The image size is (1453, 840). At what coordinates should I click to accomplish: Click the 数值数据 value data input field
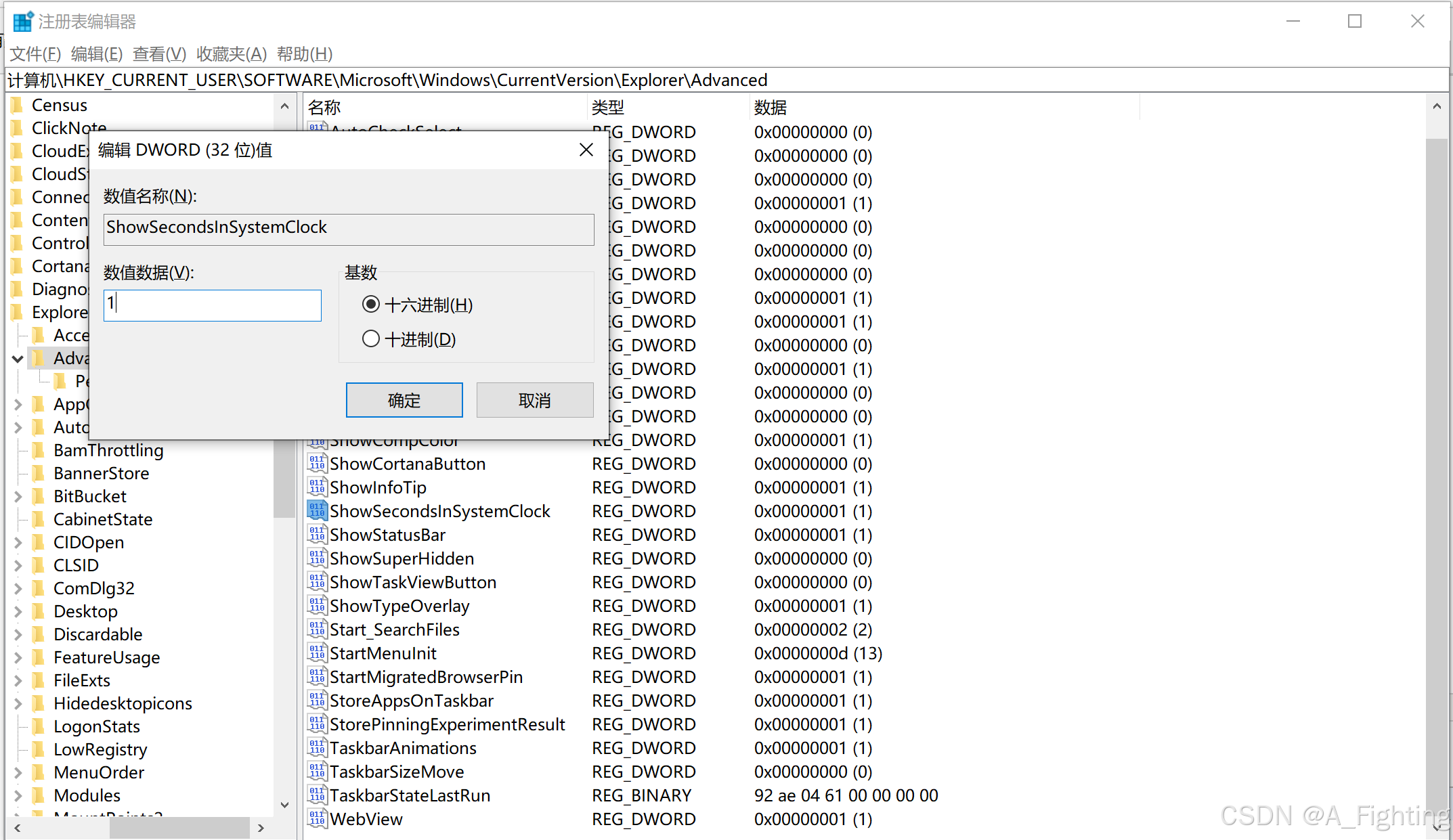pyautogui.click(x=213, y=305)
